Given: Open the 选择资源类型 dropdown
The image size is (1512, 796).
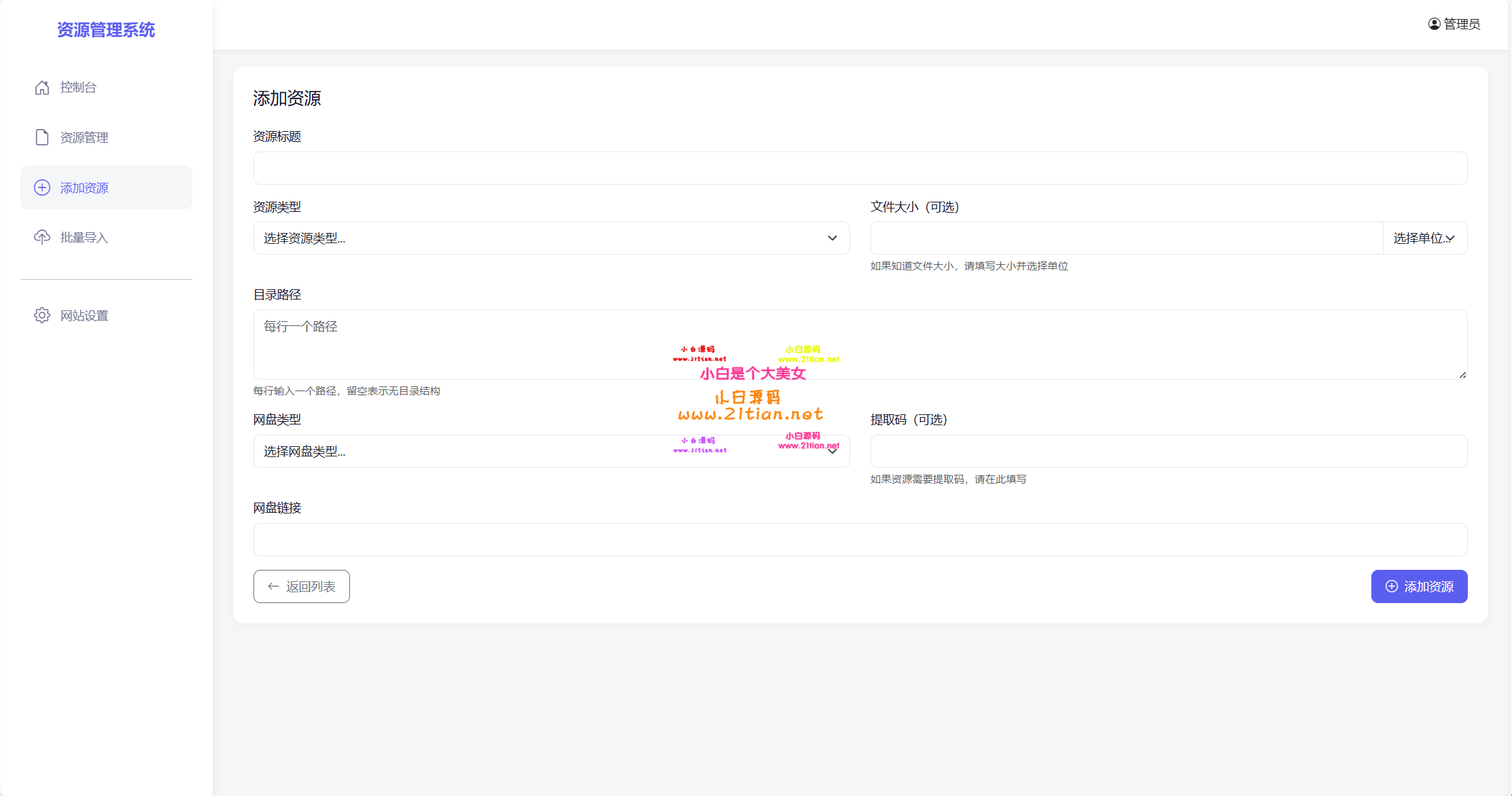Looking at the screenshot, I should click(x=551, y=238).
